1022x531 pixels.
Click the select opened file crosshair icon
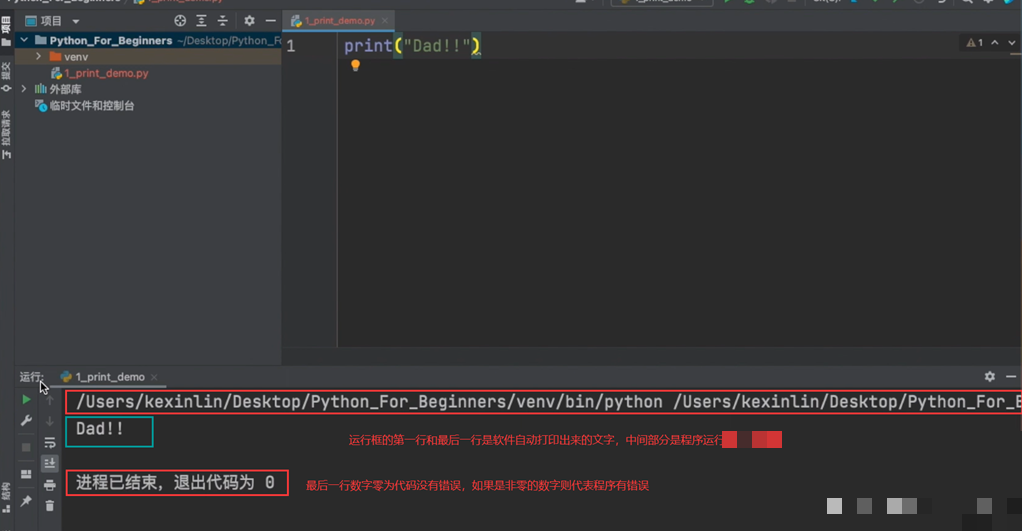click(x=180, y=21)
